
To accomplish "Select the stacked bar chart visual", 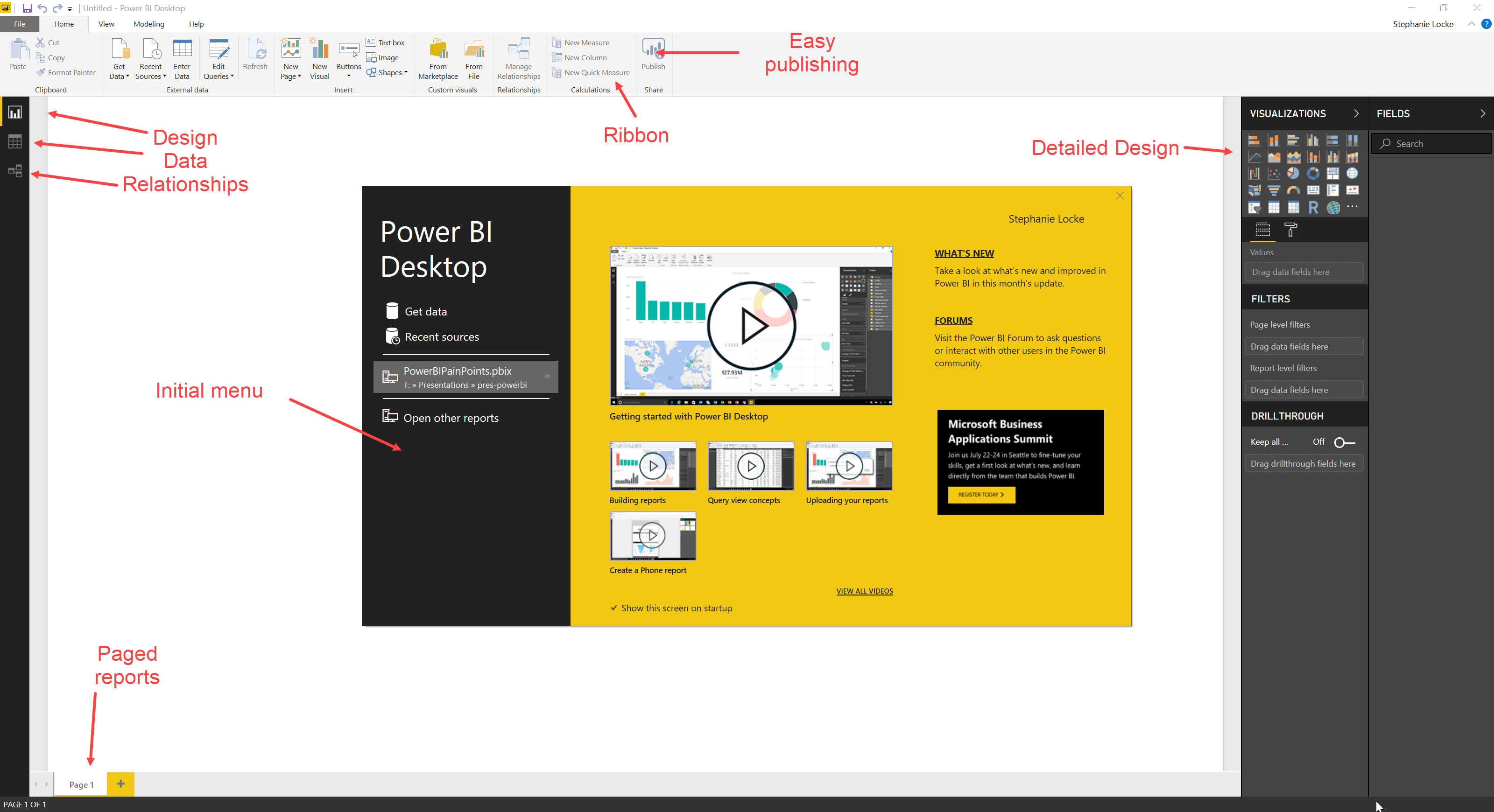I will tap(1254, 140).
